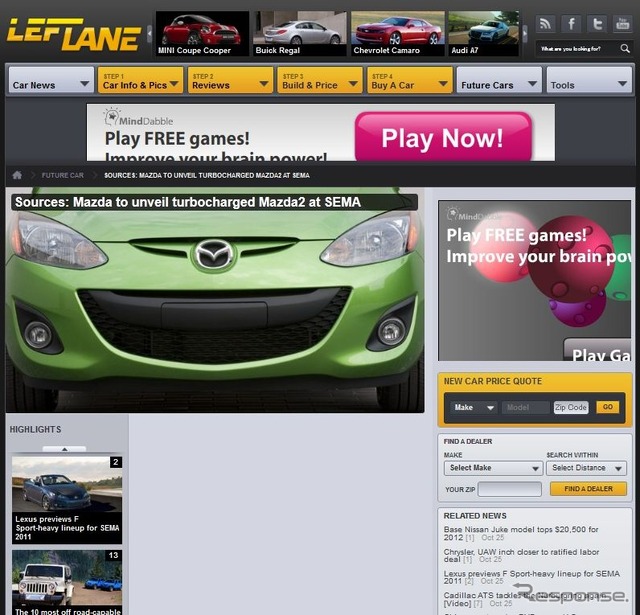Open the Audi A7 thumbnail

484,33
